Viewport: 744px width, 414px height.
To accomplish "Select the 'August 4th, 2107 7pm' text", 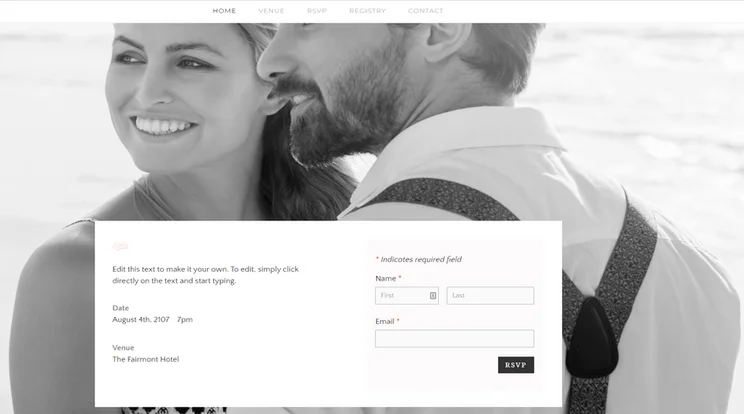I will tap(152, 320).
